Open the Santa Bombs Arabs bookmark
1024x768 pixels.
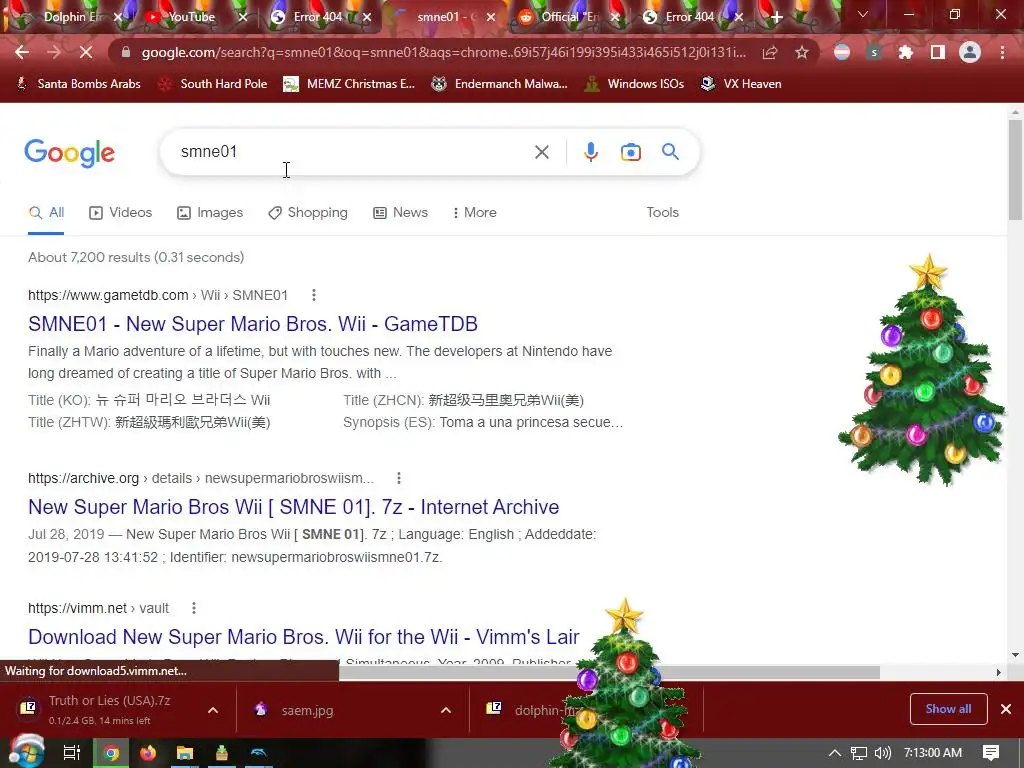tap(78, 84)
